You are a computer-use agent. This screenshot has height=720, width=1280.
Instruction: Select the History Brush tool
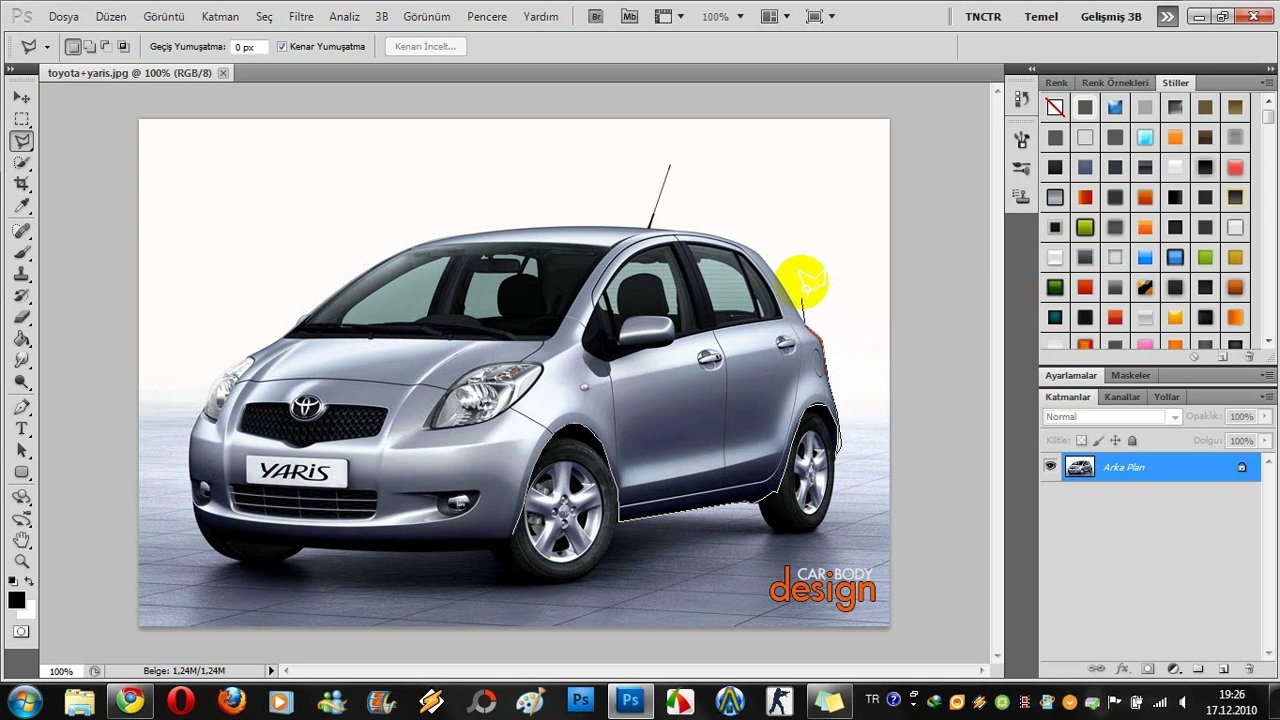(x=21, y=296)
